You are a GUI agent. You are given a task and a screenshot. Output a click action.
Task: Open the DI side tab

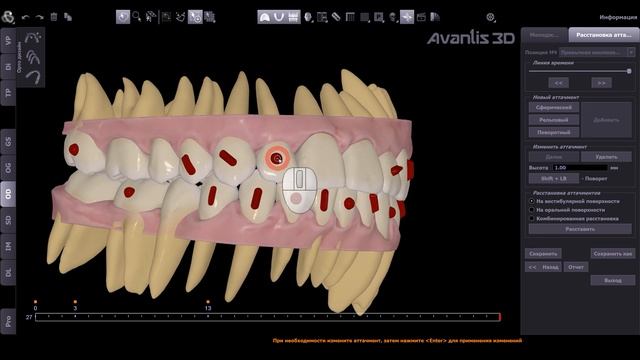[8, 67]
